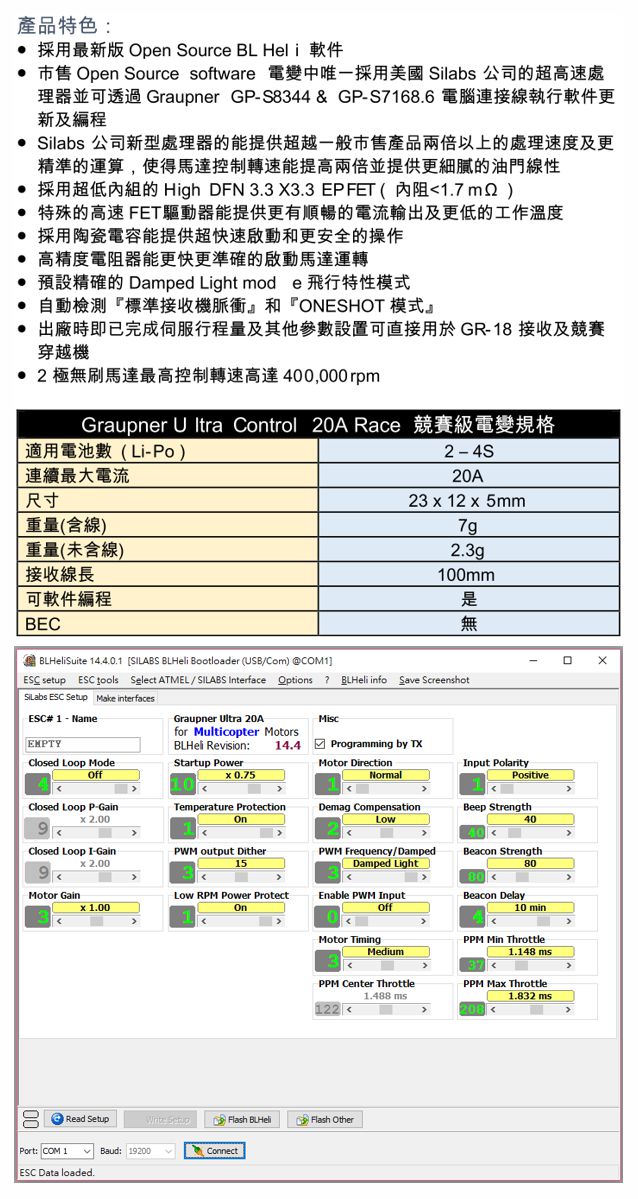Click the Startup Power number badge 10
The image size is (638, 1199).
point(182,784)
